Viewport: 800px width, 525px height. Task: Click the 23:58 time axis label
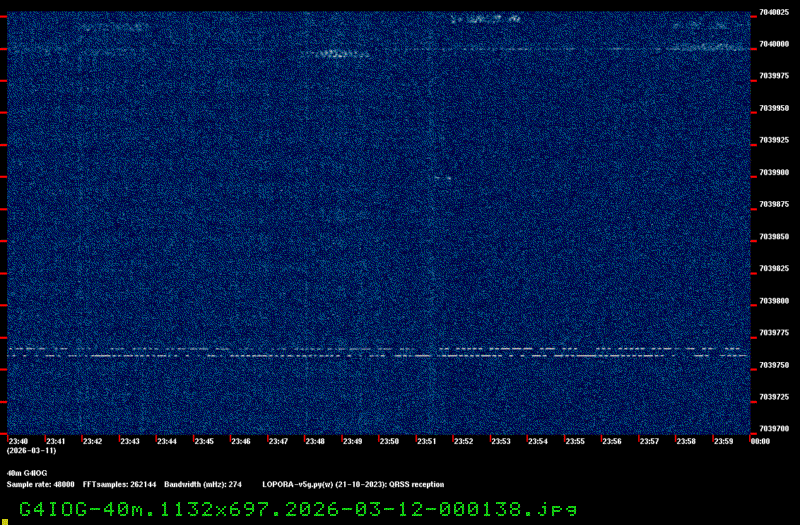pos(686,441)
